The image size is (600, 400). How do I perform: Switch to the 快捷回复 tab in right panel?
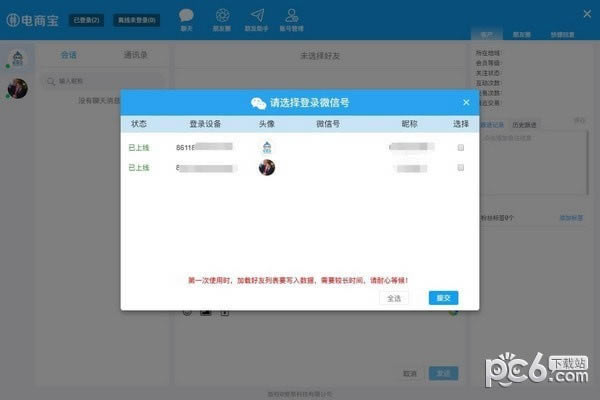[562, 34]
